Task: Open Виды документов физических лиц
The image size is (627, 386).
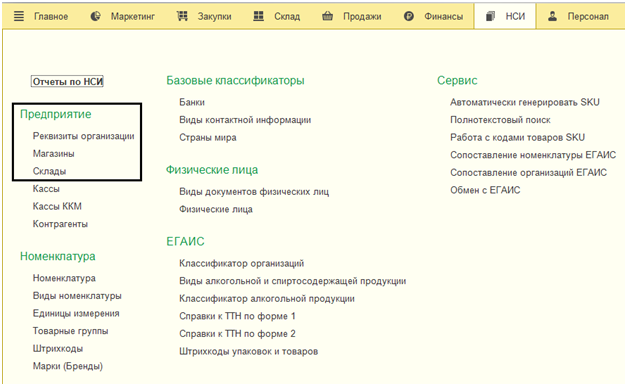Action: click(x=254, y=192)
